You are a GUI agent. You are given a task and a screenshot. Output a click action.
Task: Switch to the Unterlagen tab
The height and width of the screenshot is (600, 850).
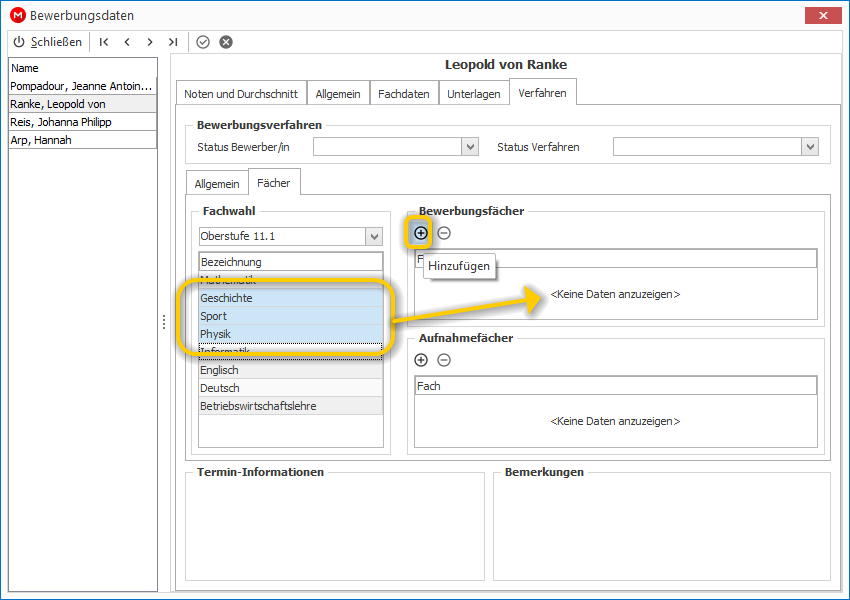(474, 94)
